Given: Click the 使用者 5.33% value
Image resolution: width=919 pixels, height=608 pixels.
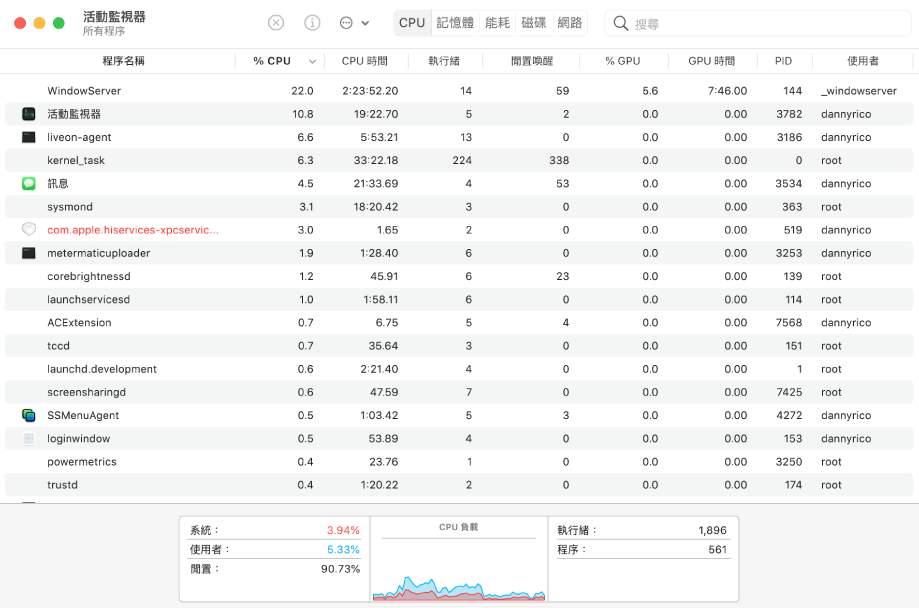Looking at the screenshot, I should tap(343, 549).
